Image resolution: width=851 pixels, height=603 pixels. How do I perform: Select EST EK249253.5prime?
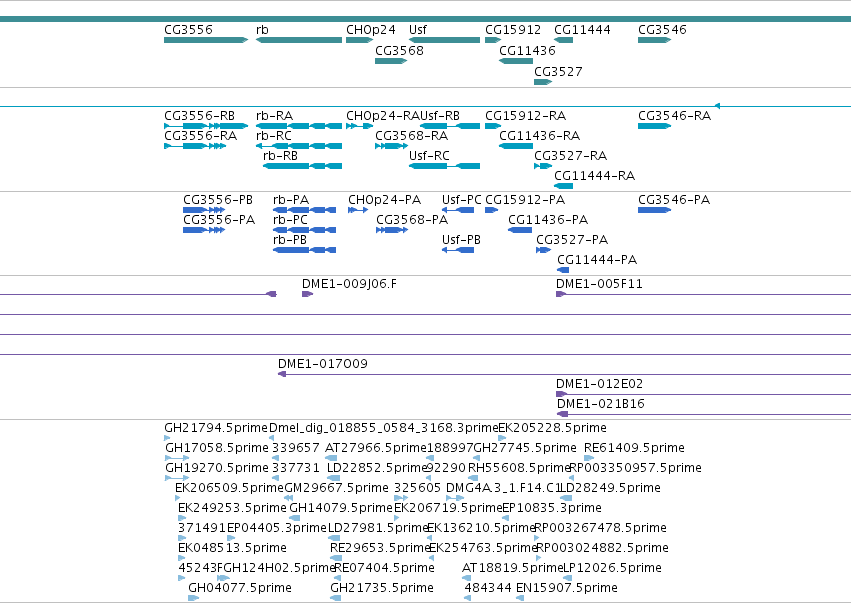182,519
